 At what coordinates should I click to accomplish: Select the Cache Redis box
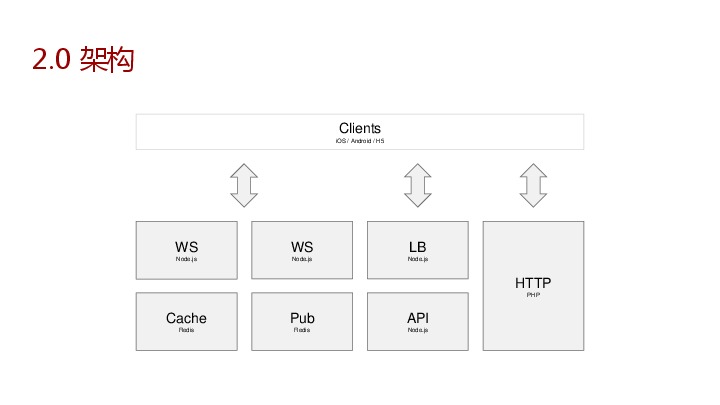tap(186, 321)
